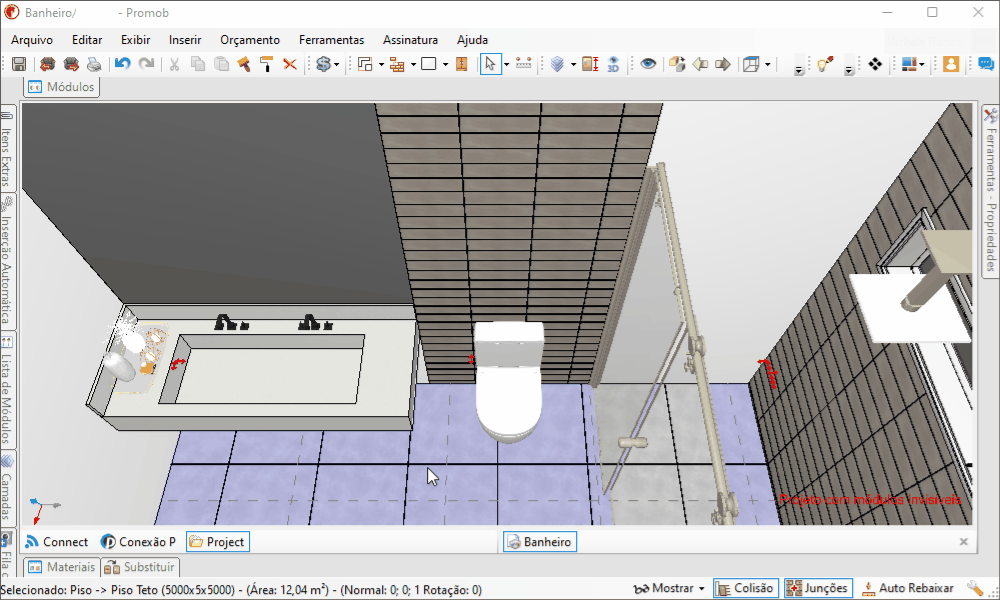Expand the rectangle tool dropdown arrow
Screen dimensions: 1000x600
point(445,64)
